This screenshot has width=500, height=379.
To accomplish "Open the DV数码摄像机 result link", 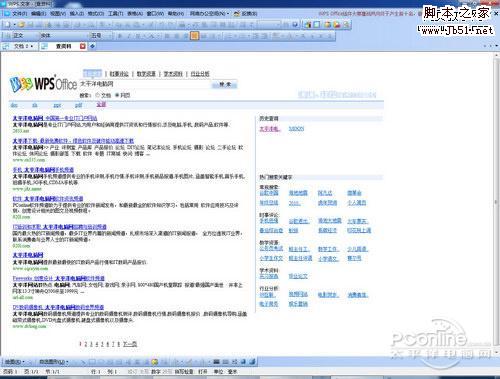I will (x=58, y=307).
